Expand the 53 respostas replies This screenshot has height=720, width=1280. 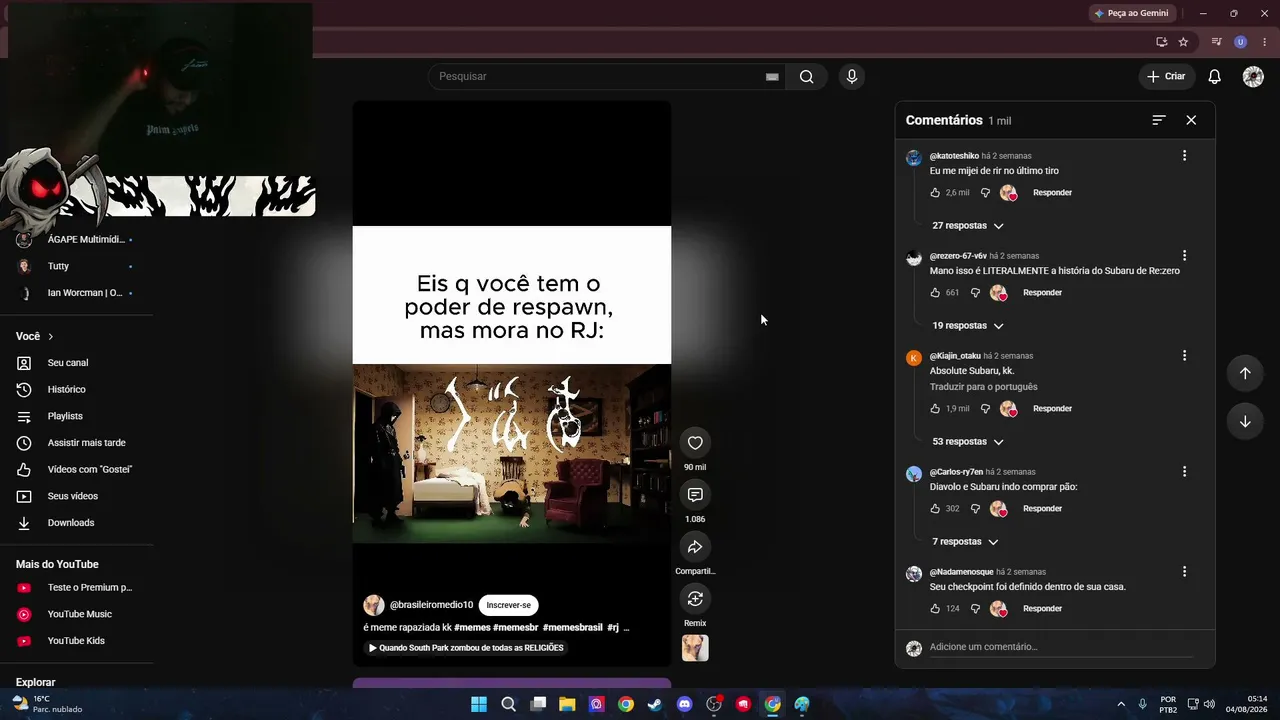point(967,442)
